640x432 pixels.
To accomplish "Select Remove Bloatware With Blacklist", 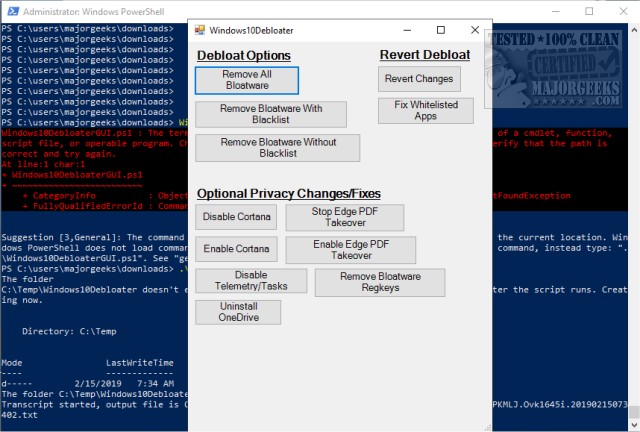I will [x=271, y=114].
